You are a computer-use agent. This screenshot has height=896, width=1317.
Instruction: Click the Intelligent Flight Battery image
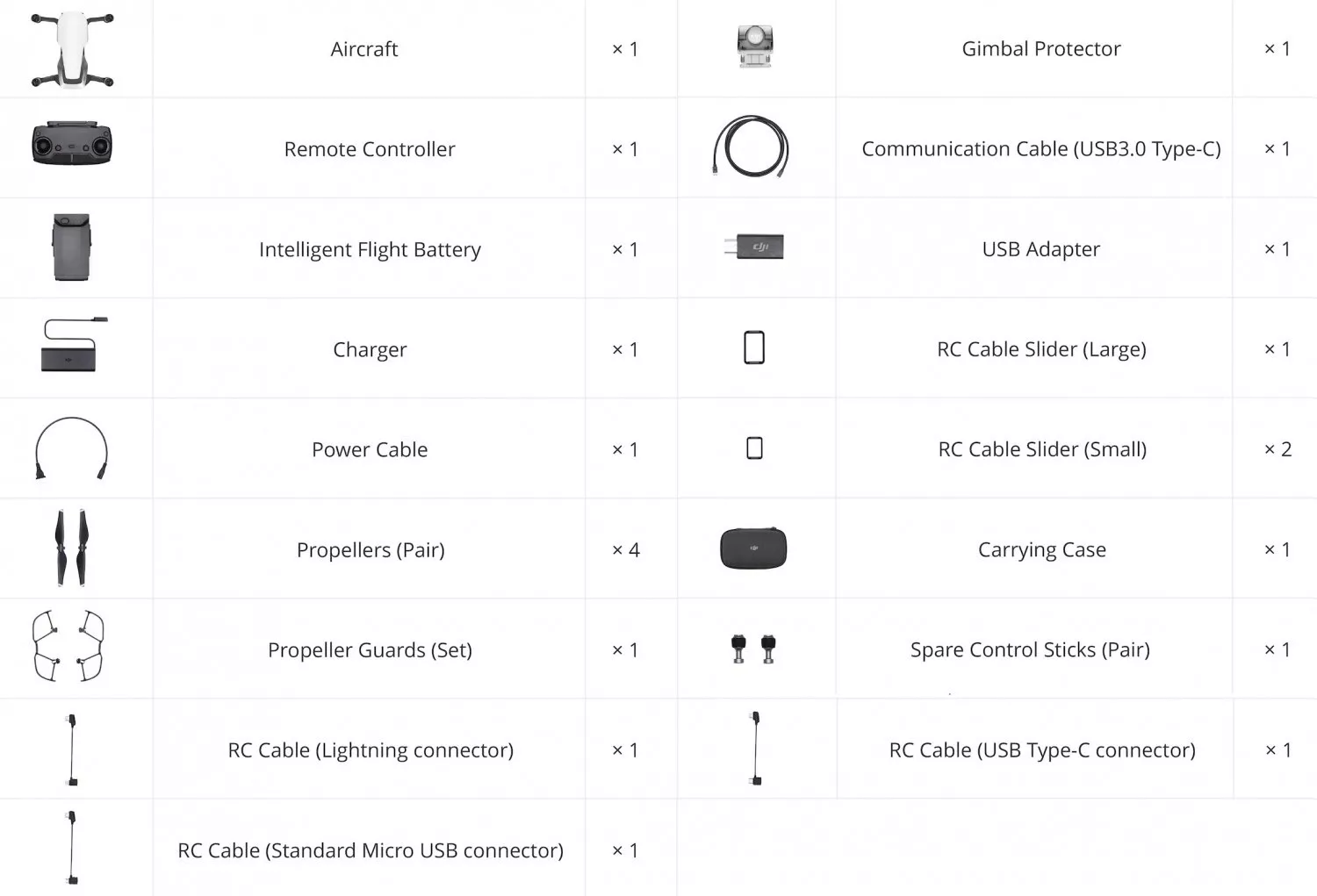72,247
